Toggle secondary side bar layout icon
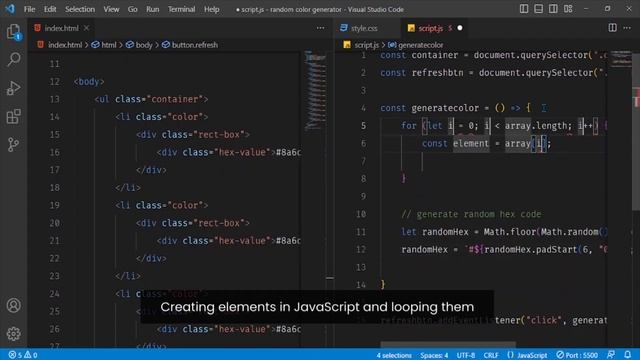Viewport: 640px width, 360px height. coord(553,9)
